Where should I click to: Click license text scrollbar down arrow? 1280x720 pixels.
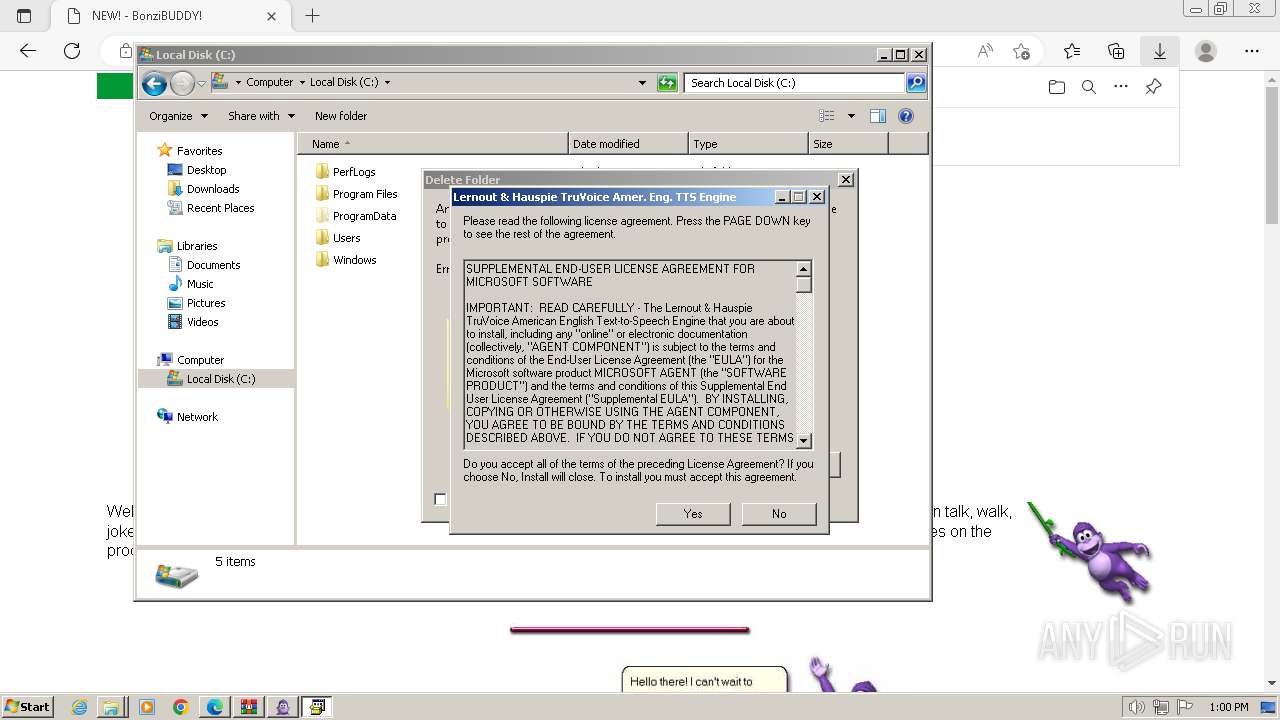pos(803,440)
